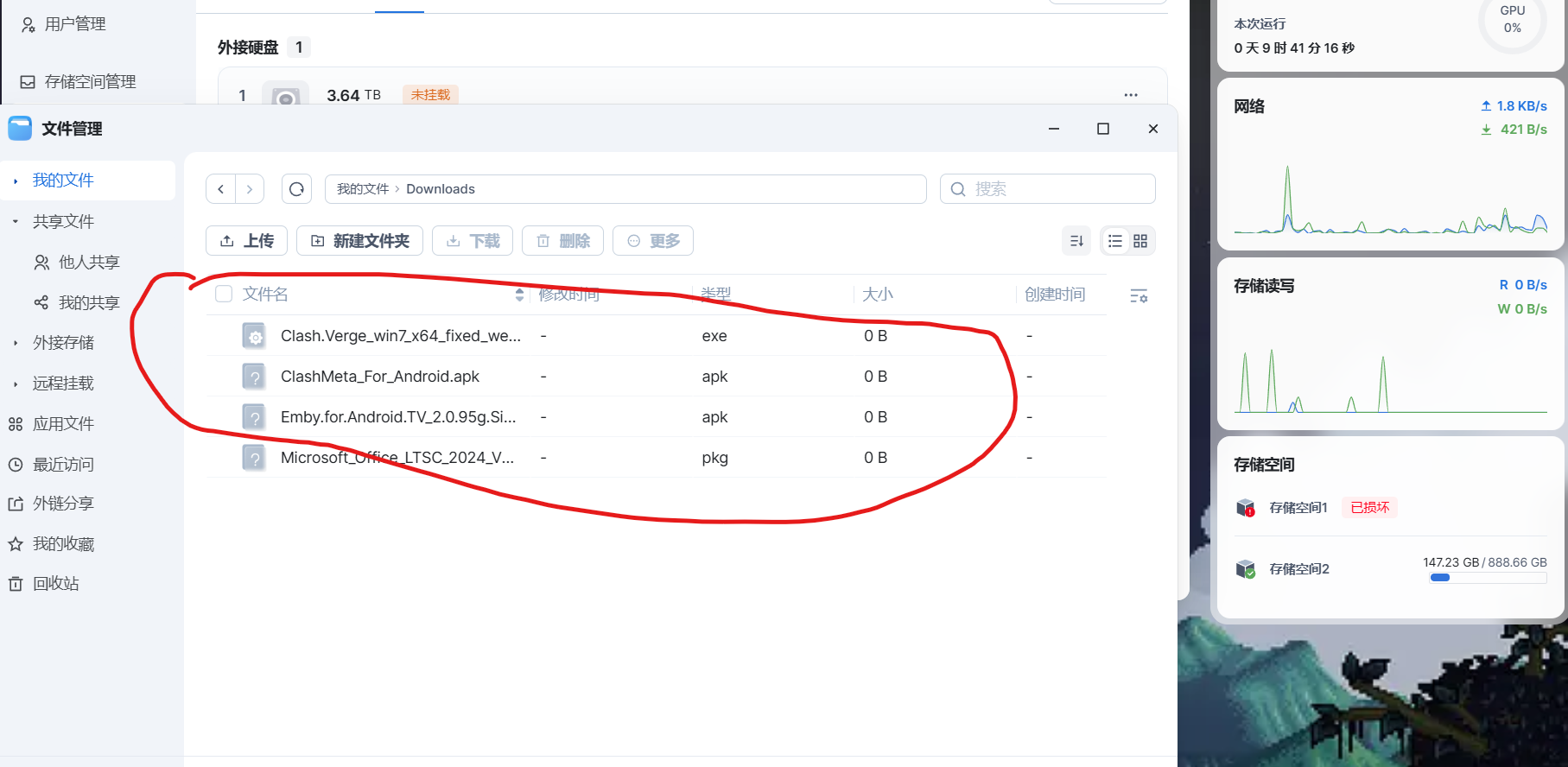1568x767 pixels.
Task: Switch to list view
Action: [x=1115, y=241]
